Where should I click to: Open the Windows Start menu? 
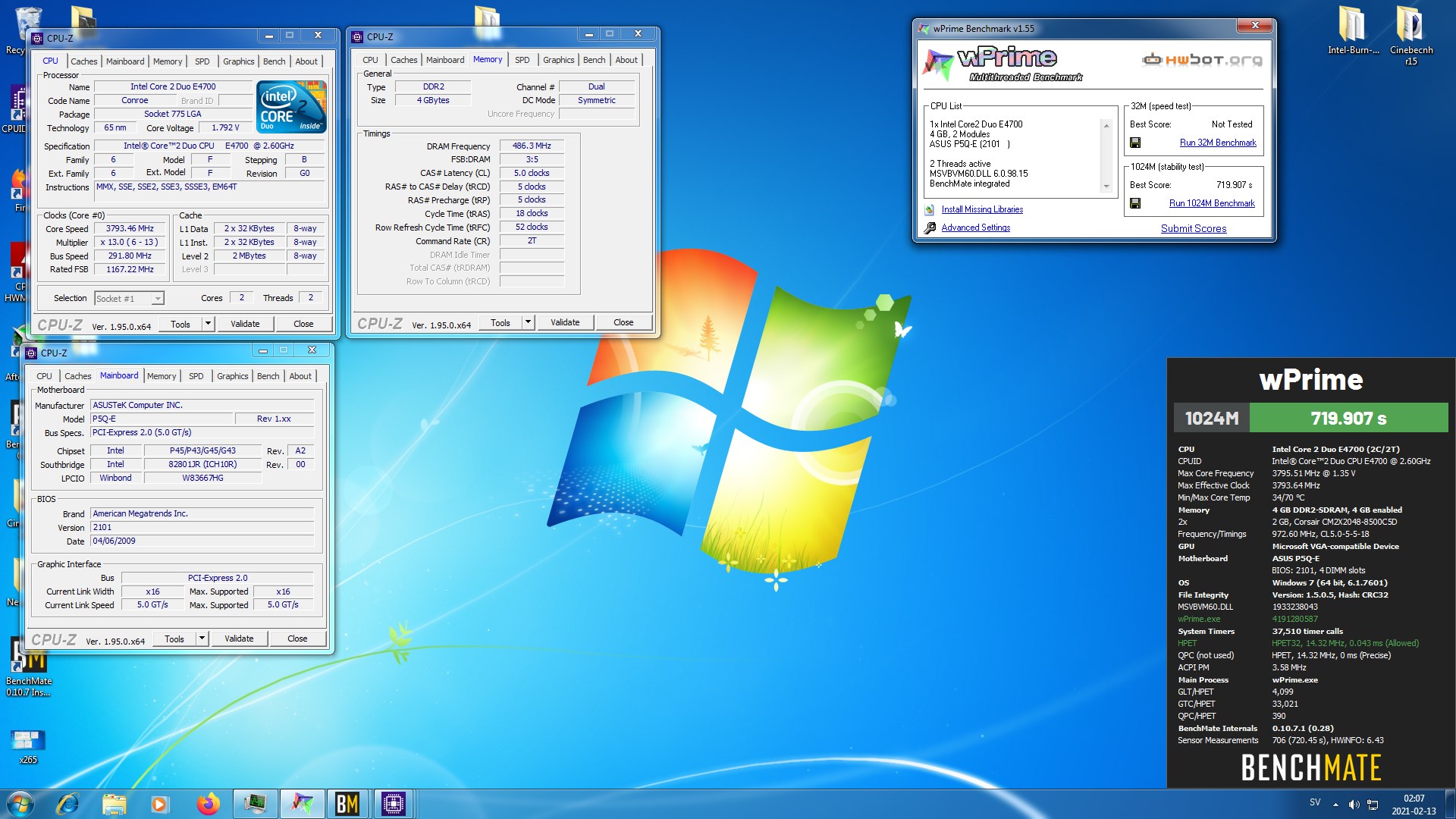click(x=20, y=804)
